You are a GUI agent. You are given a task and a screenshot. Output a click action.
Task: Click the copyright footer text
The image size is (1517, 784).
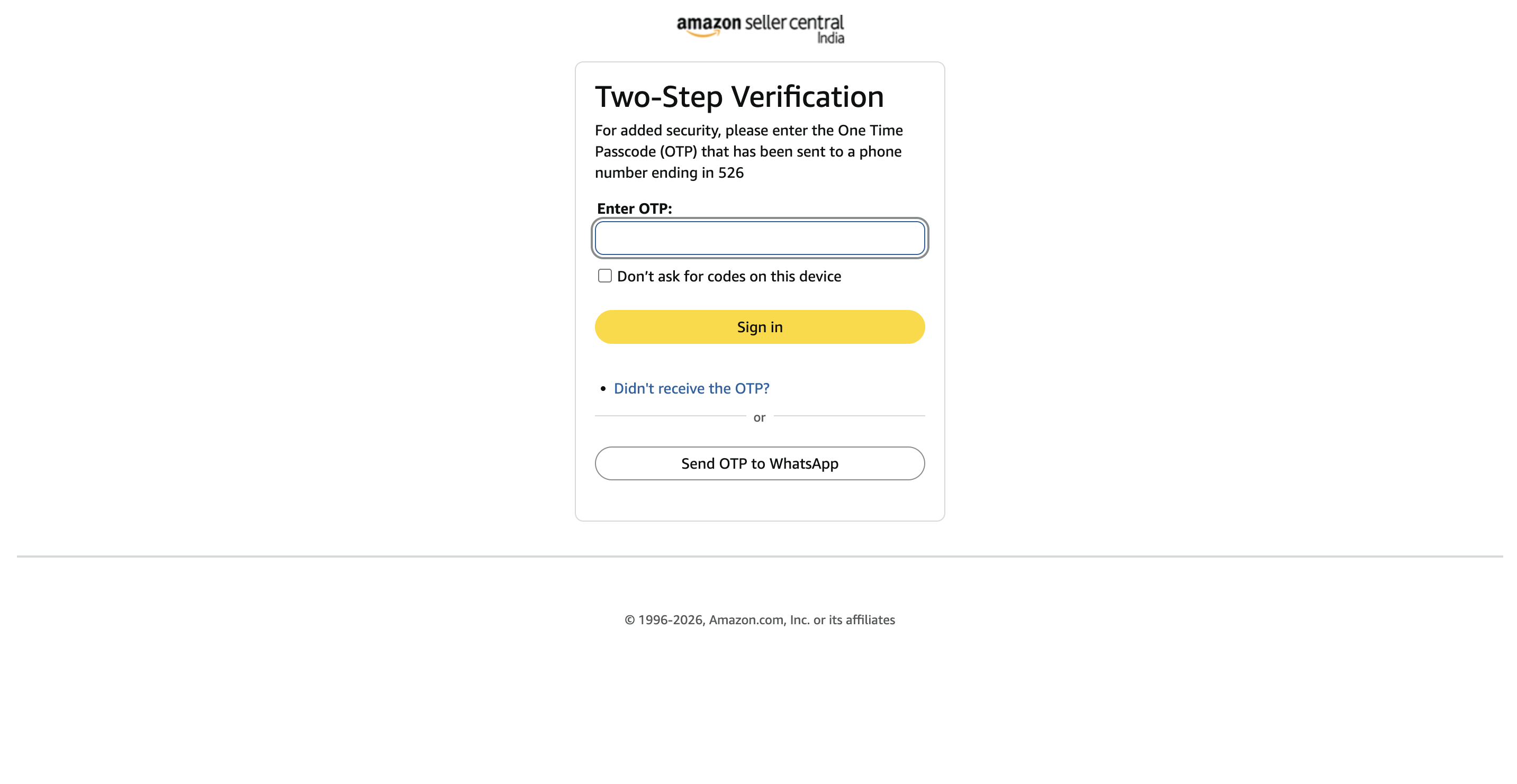click(760, 620)
